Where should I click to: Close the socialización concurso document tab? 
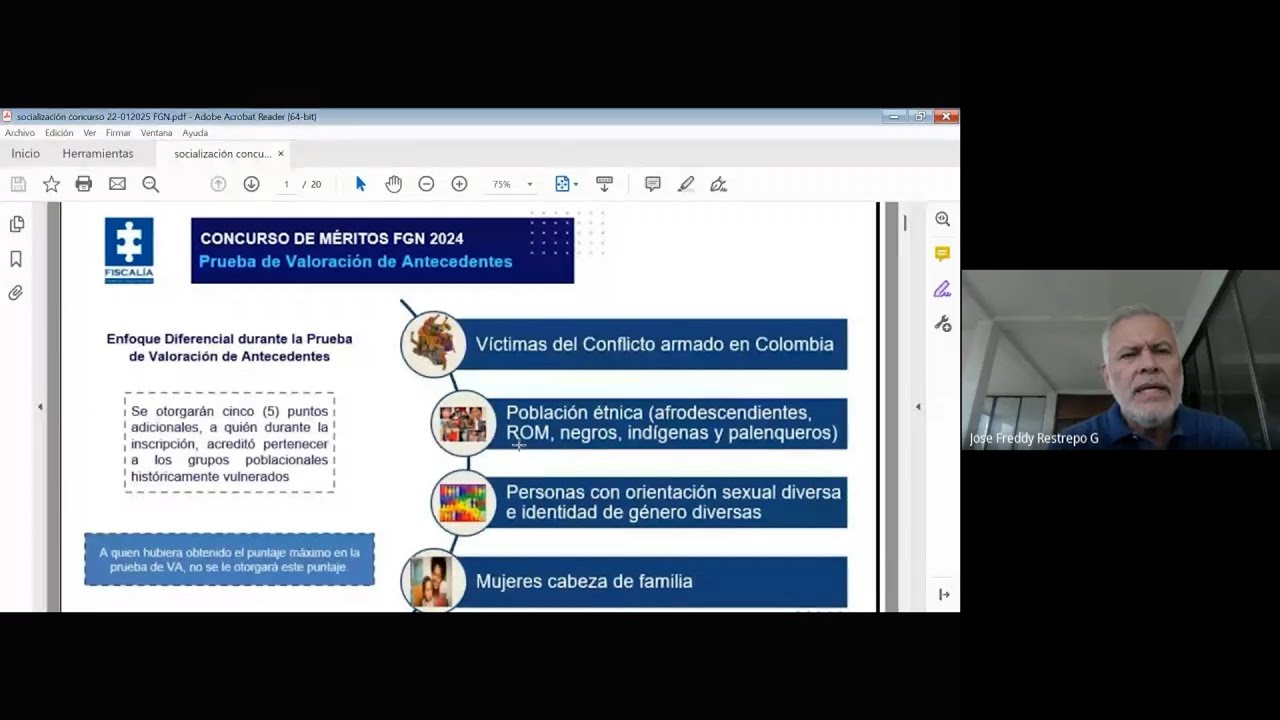click(x=281, y=154)
